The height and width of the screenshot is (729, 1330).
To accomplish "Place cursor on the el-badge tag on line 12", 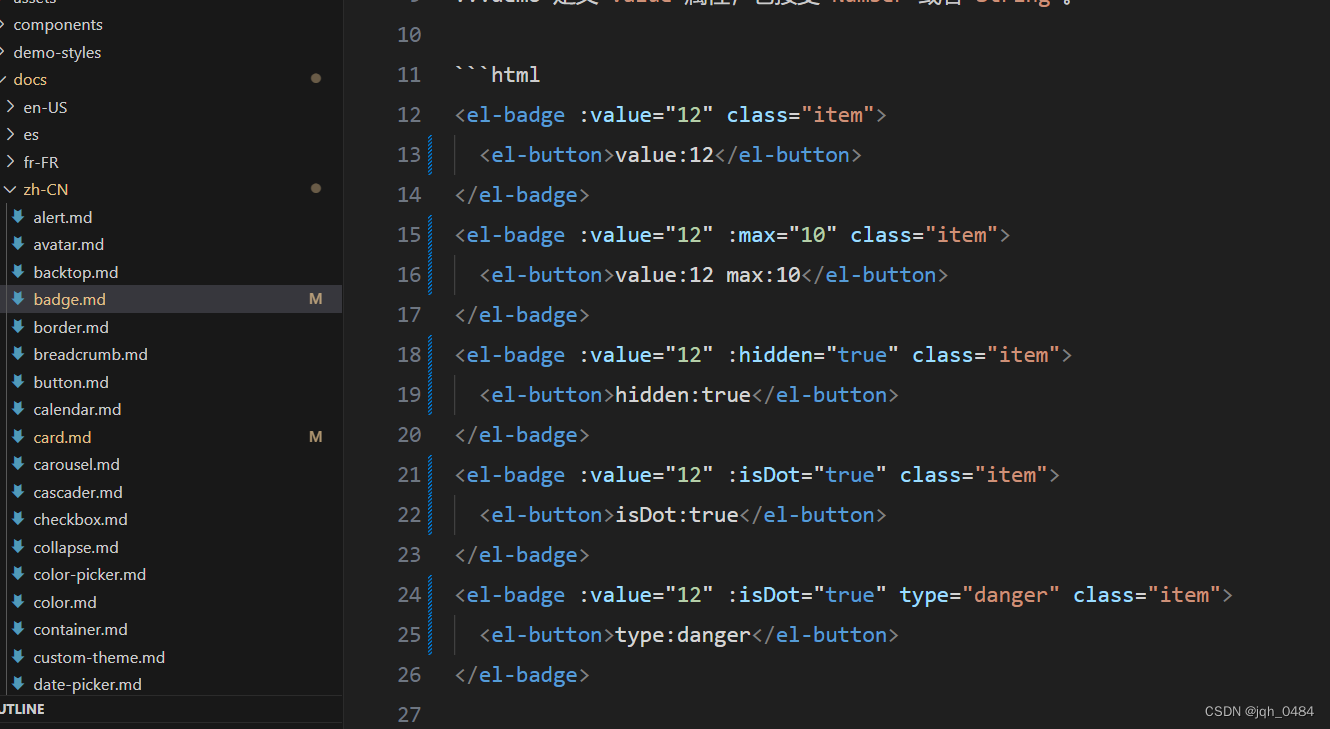I will [512, 114].
